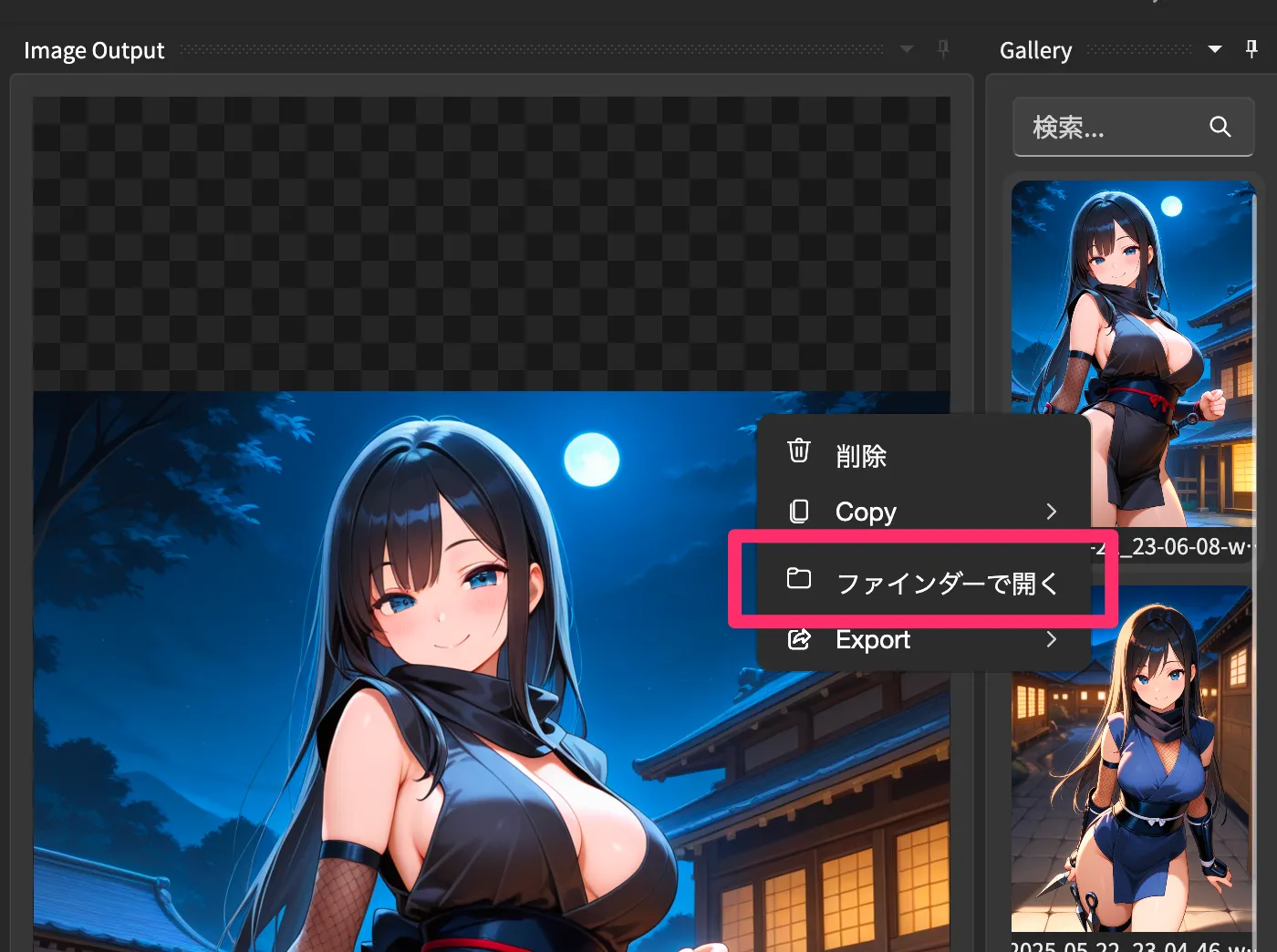1277x952 pixels.
Task: Expand the Copy submenu chevron
Action: (x=1052, y=512)
